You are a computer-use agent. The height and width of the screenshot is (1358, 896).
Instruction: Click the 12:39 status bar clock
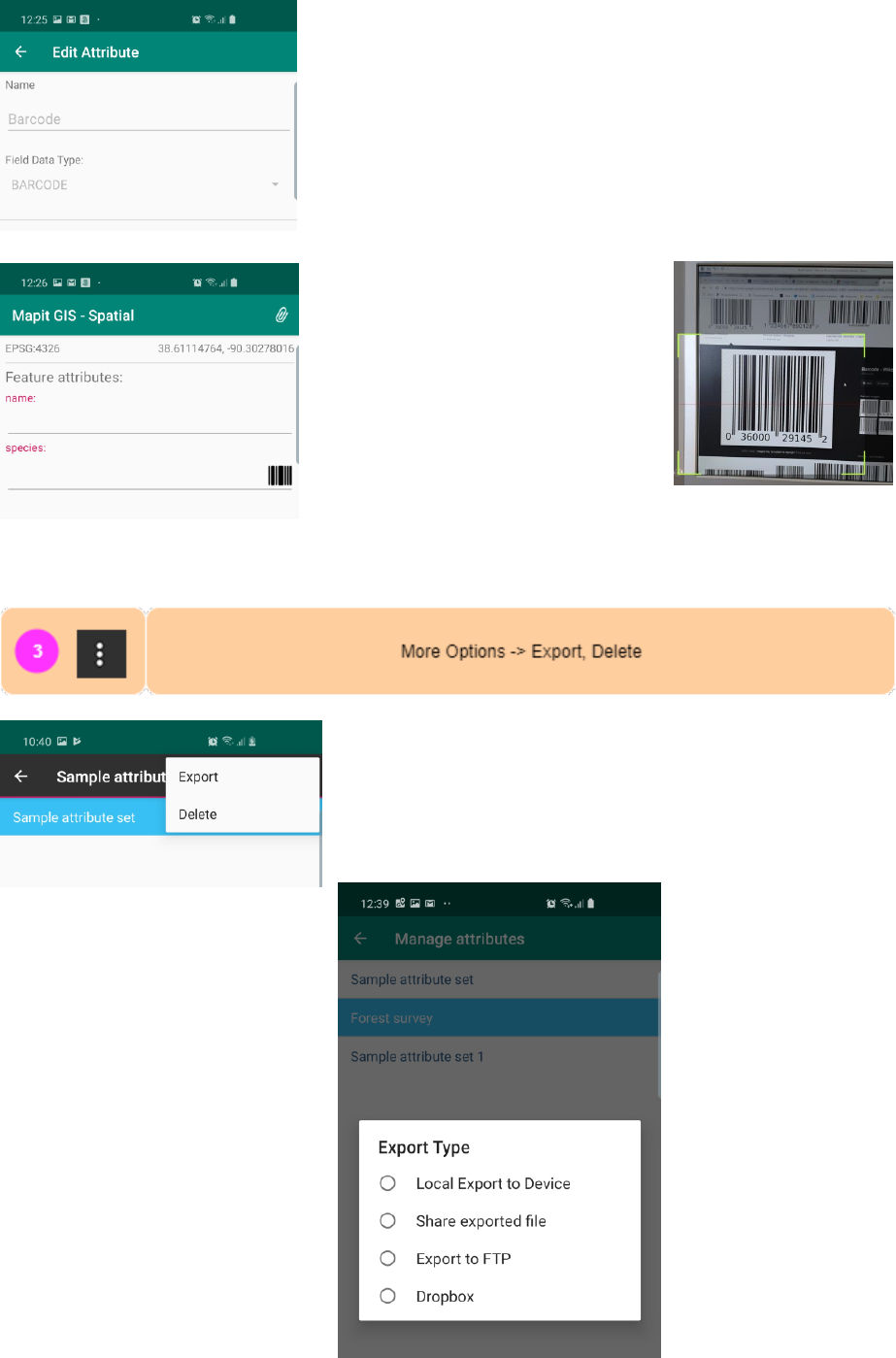coord(375,904)
